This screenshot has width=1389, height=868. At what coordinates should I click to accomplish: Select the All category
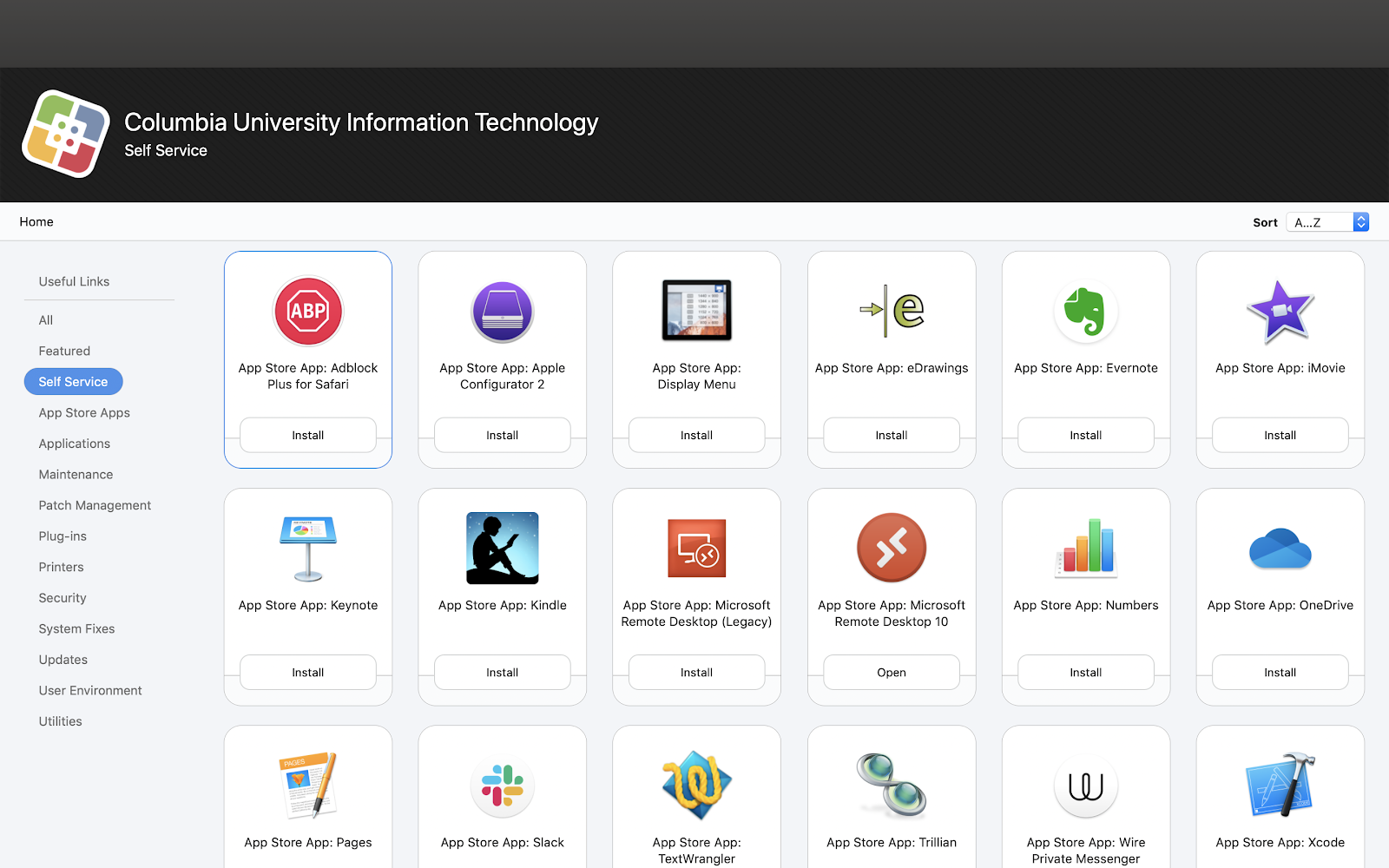46,320
